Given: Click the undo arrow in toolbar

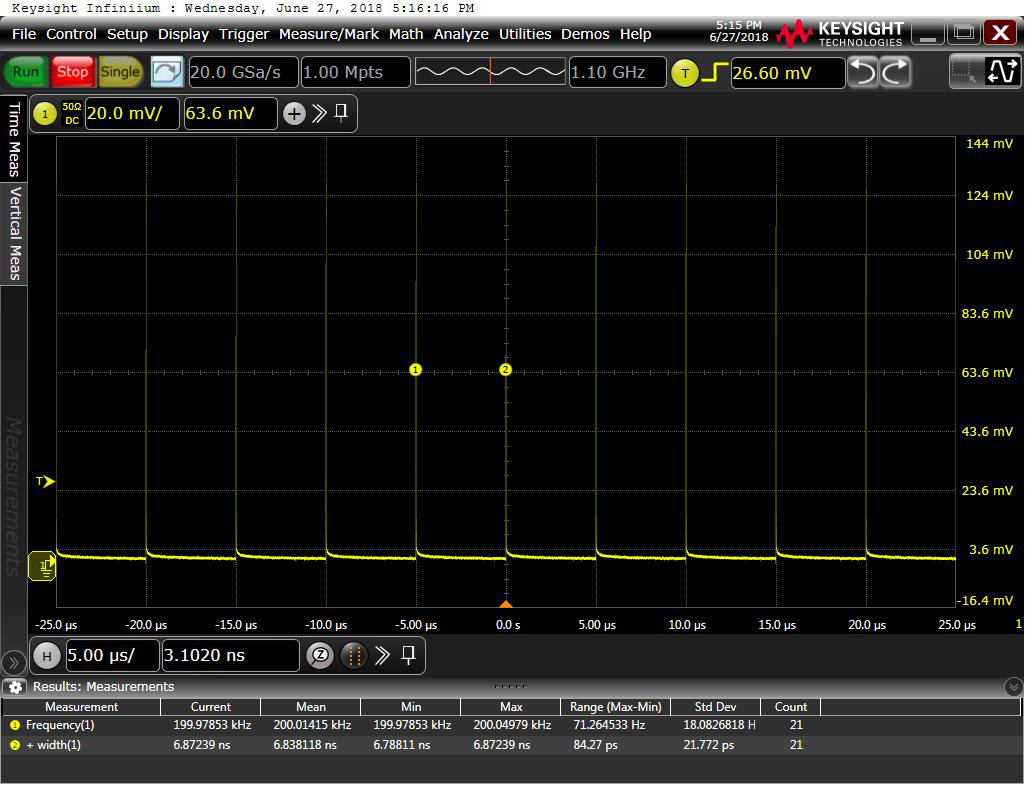Looking at the screenshot, I should click(x=863, y=72).
